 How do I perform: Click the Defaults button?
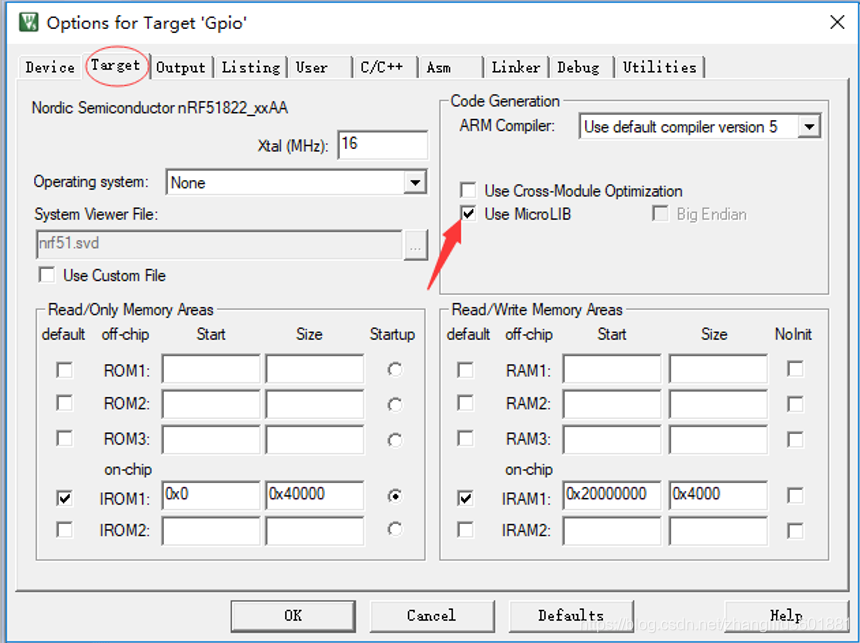(x=571, y=616)
